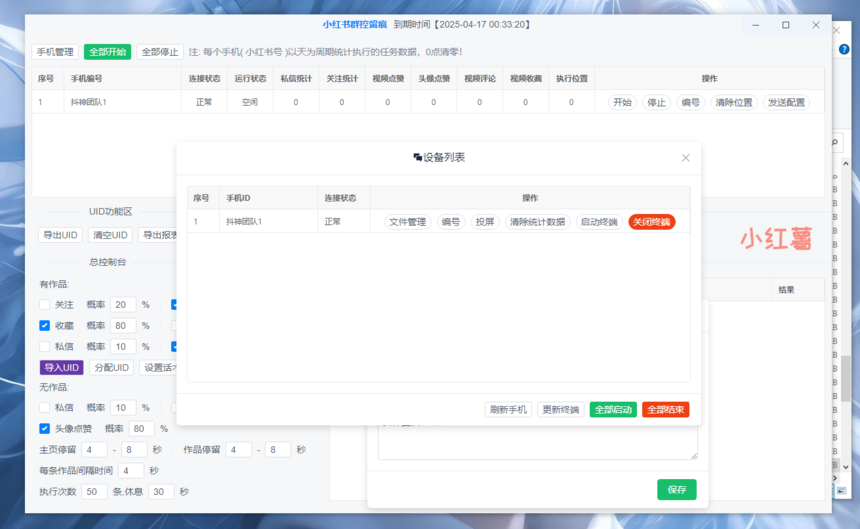Click the green 全部启动 button

(613, 409)
